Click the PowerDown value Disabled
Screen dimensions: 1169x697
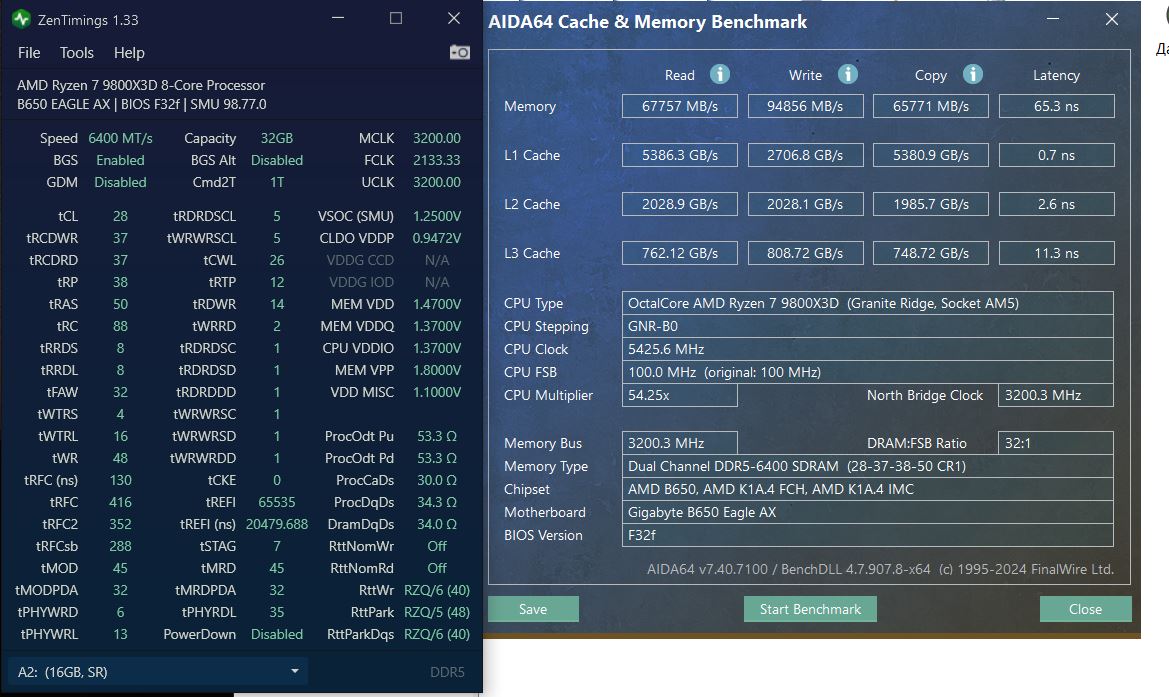click(x=277, y=634)
